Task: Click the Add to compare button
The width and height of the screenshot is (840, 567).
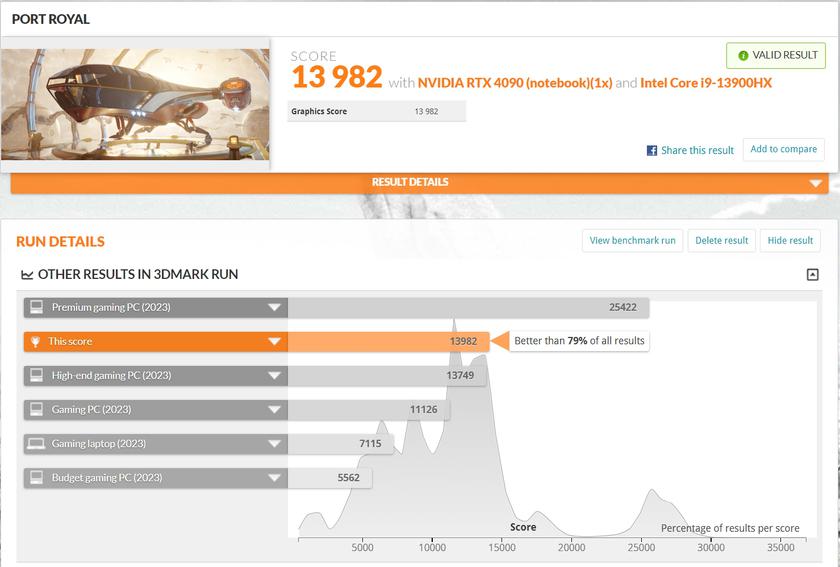Action: coord(783,149)
